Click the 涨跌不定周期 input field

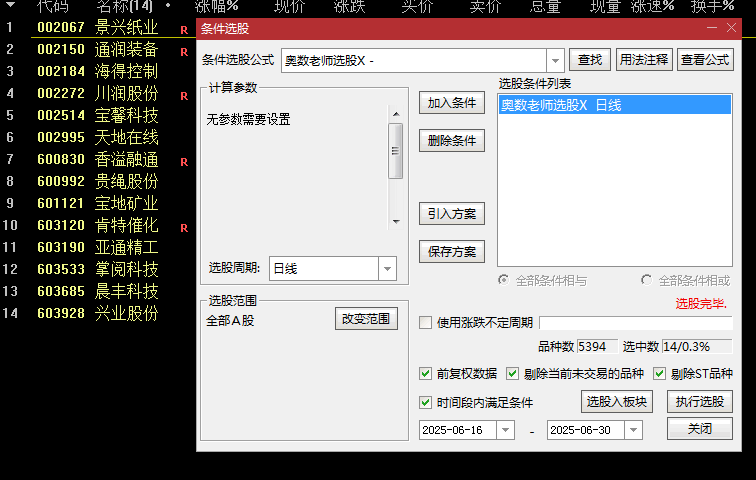[636, 323]
